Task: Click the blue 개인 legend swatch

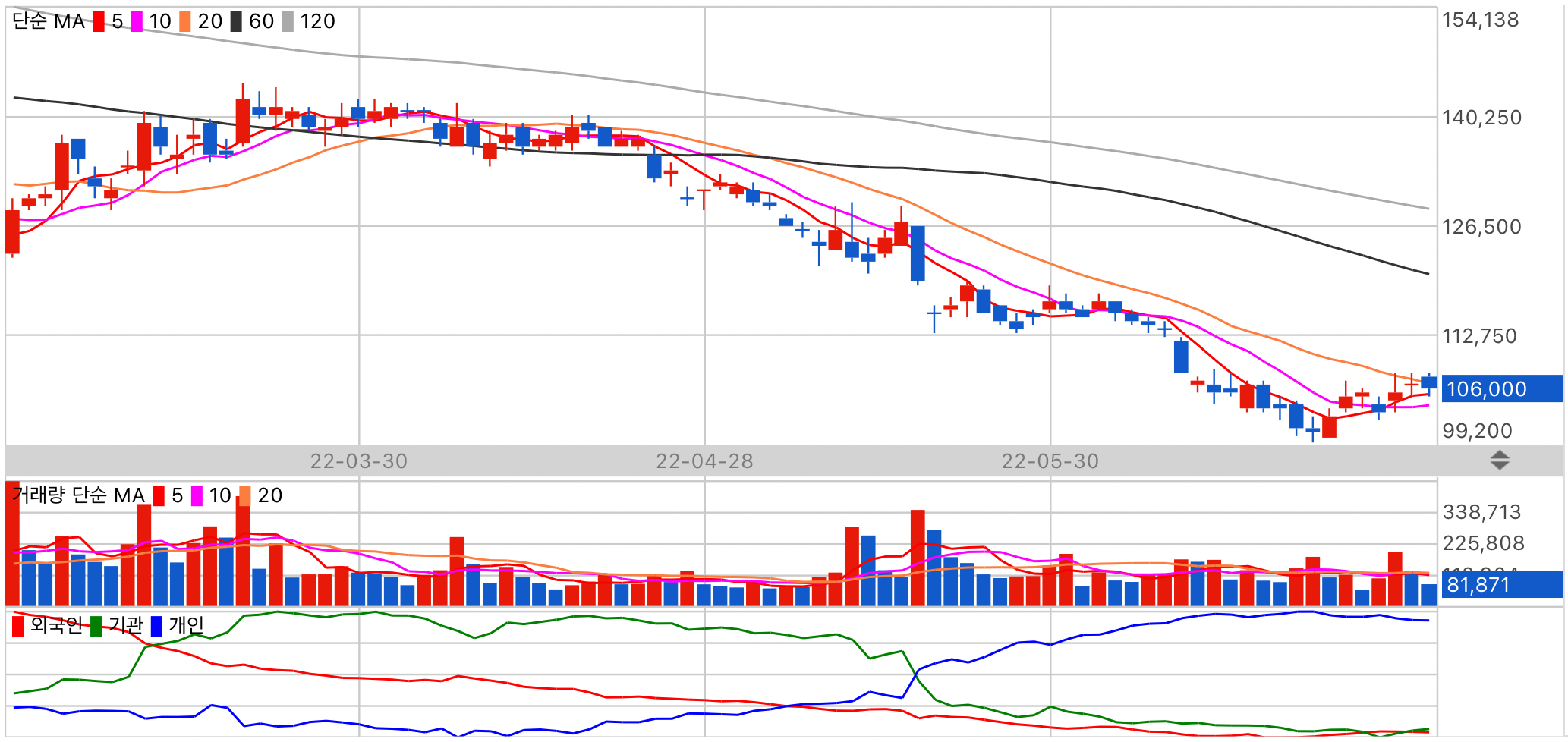Action: tap(156, 626)
